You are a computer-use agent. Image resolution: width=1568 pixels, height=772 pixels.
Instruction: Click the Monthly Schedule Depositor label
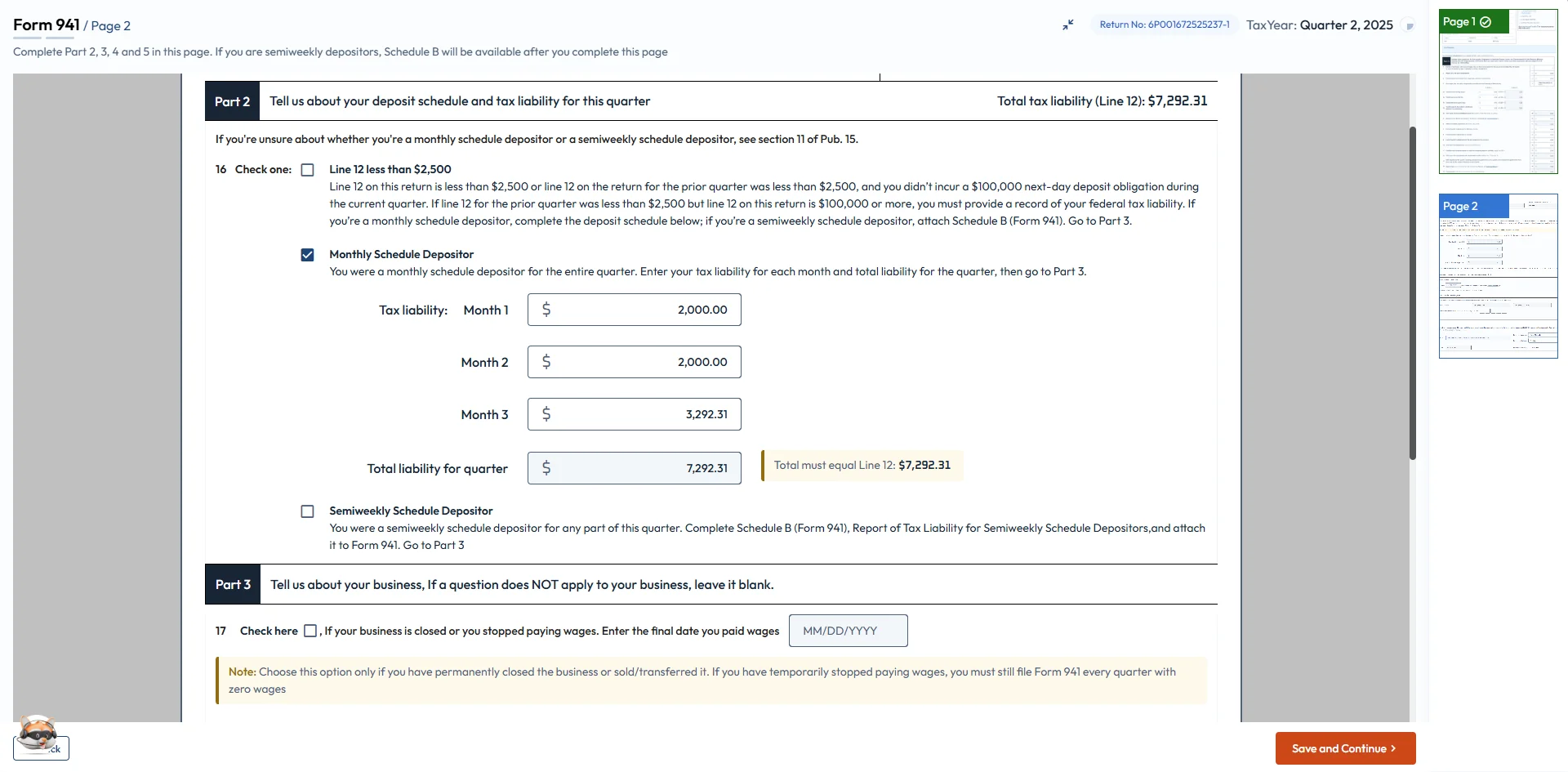pyautogui.click(x=401, y=255)
